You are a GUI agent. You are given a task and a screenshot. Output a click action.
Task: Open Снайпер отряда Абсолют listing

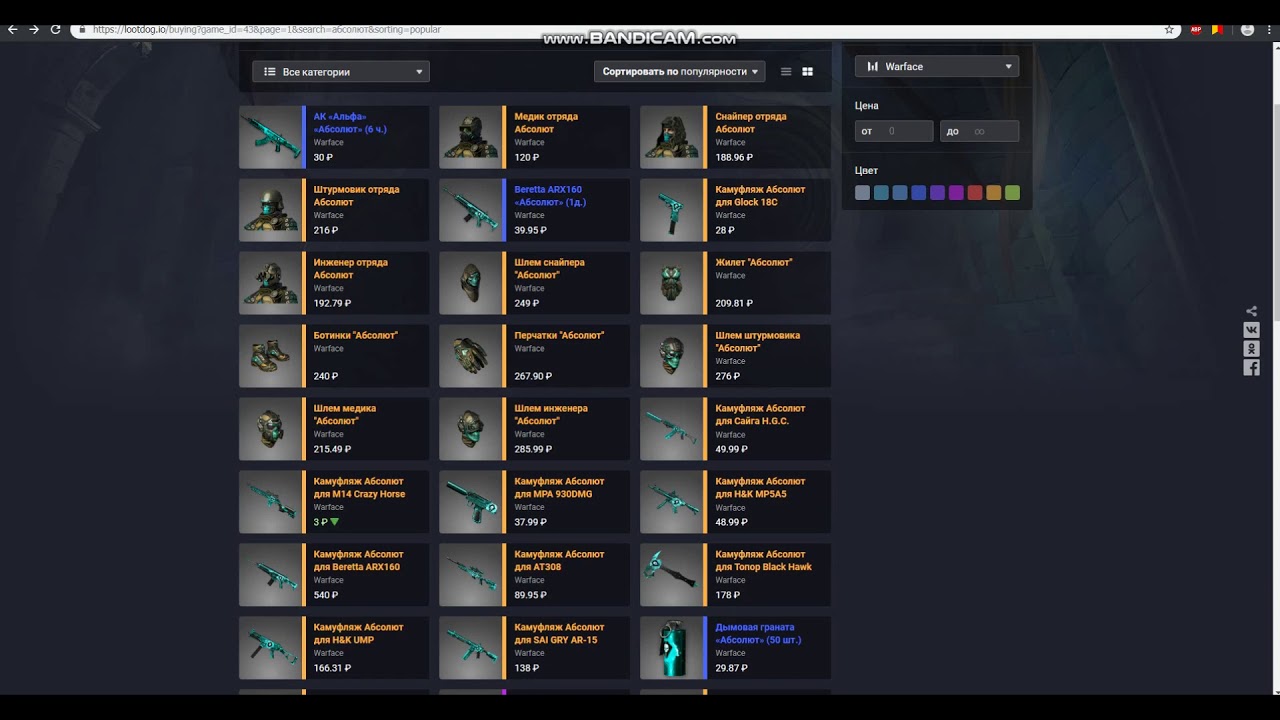pyautogui.click(x=735, y=137)
